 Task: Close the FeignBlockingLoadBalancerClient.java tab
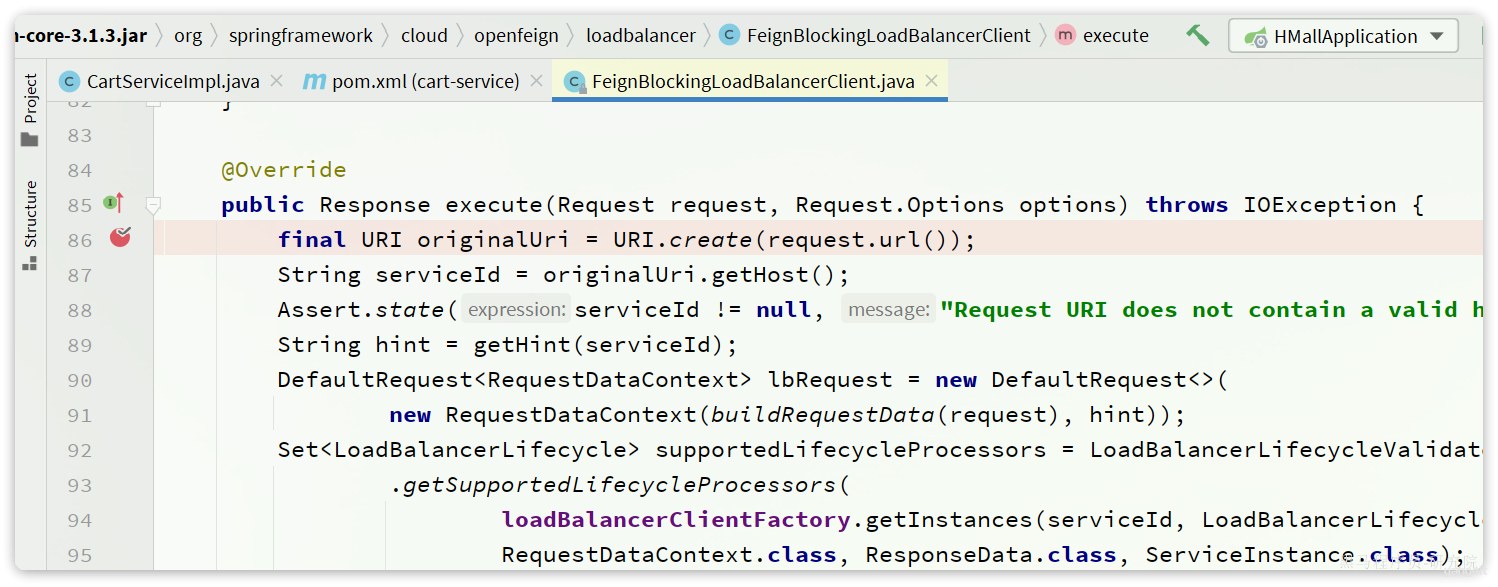(x=932, y=82)
